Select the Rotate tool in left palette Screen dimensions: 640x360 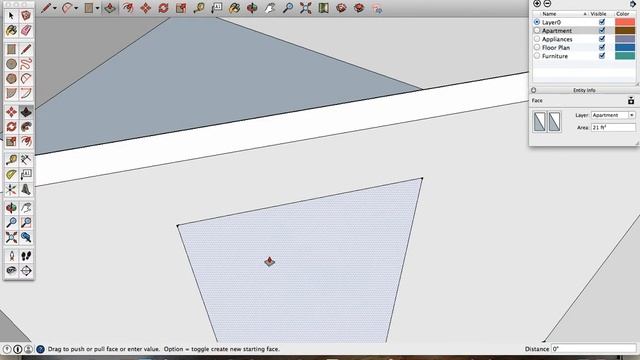pos(11,127)
